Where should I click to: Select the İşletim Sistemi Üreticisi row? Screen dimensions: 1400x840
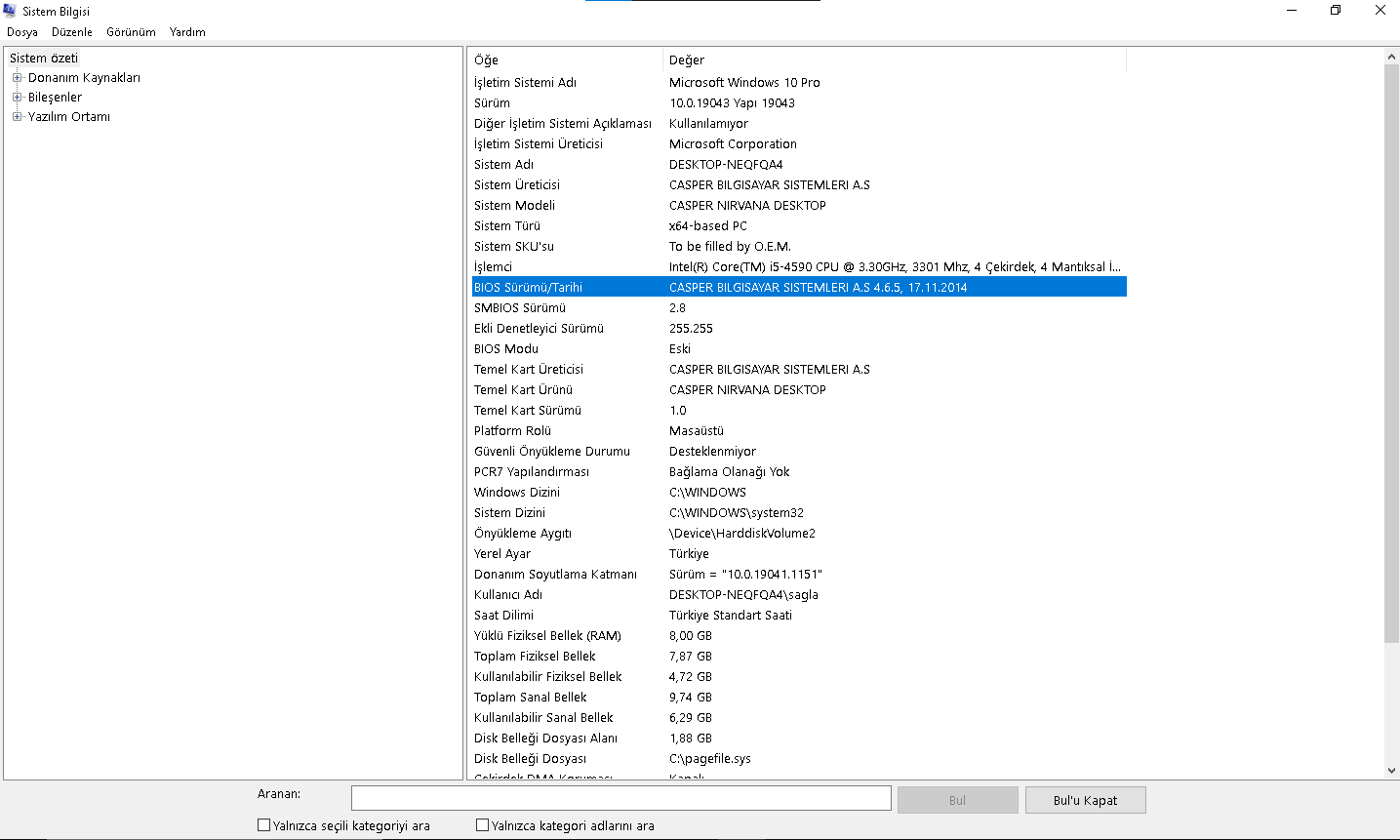(x=799, y=144)
